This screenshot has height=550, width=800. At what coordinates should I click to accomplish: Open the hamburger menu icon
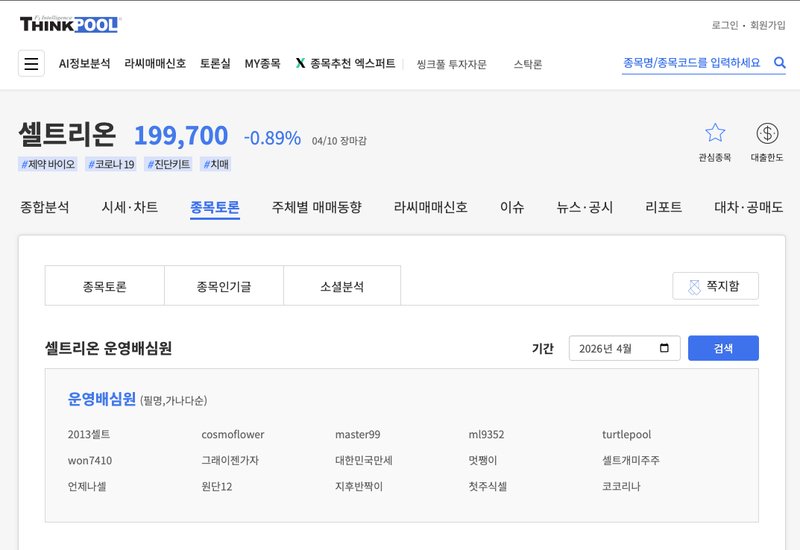31,63
